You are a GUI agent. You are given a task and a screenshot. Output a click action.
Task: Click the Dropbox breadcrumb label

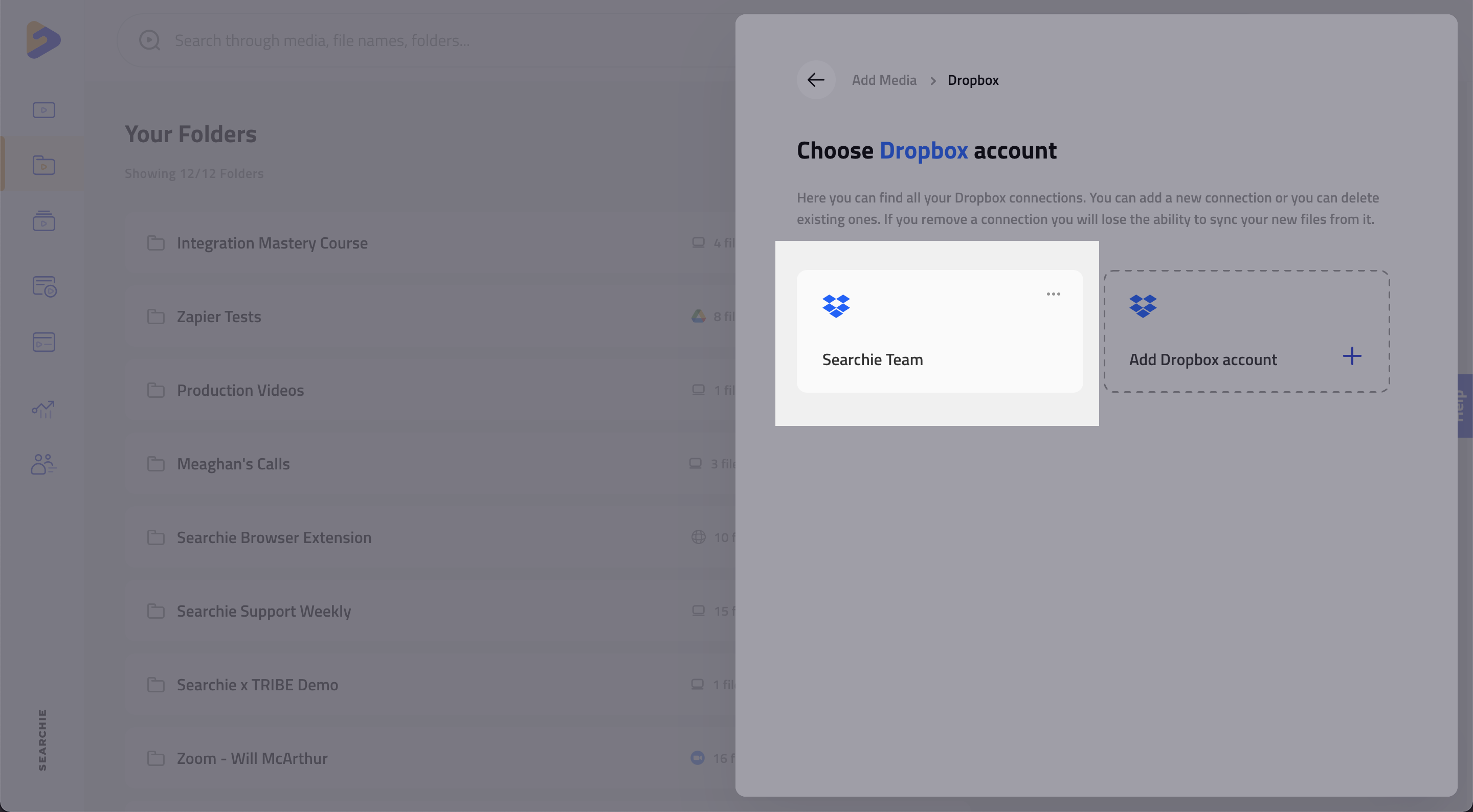point(973,80)
